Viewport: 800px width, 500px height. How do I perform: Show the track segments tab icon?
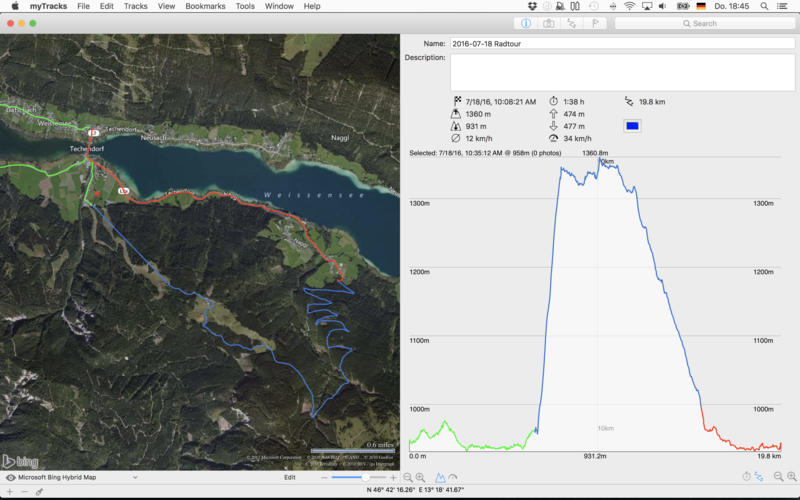(x=571, y=23)
